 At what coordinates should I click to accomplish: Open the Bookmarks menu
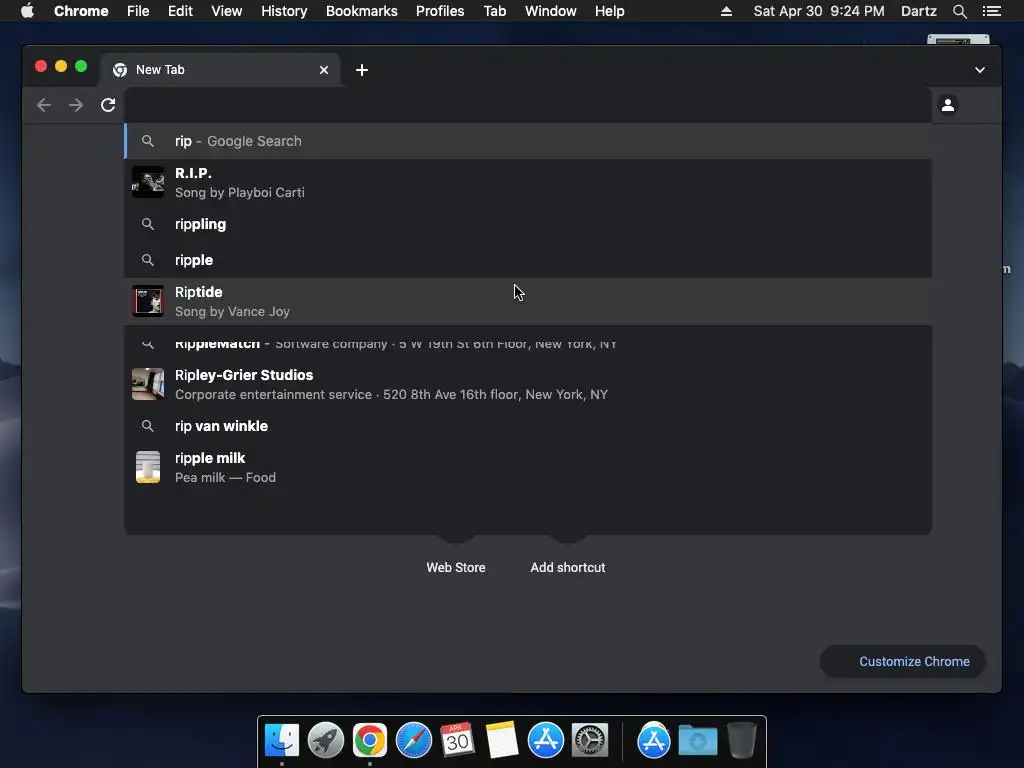coord(362,11)
